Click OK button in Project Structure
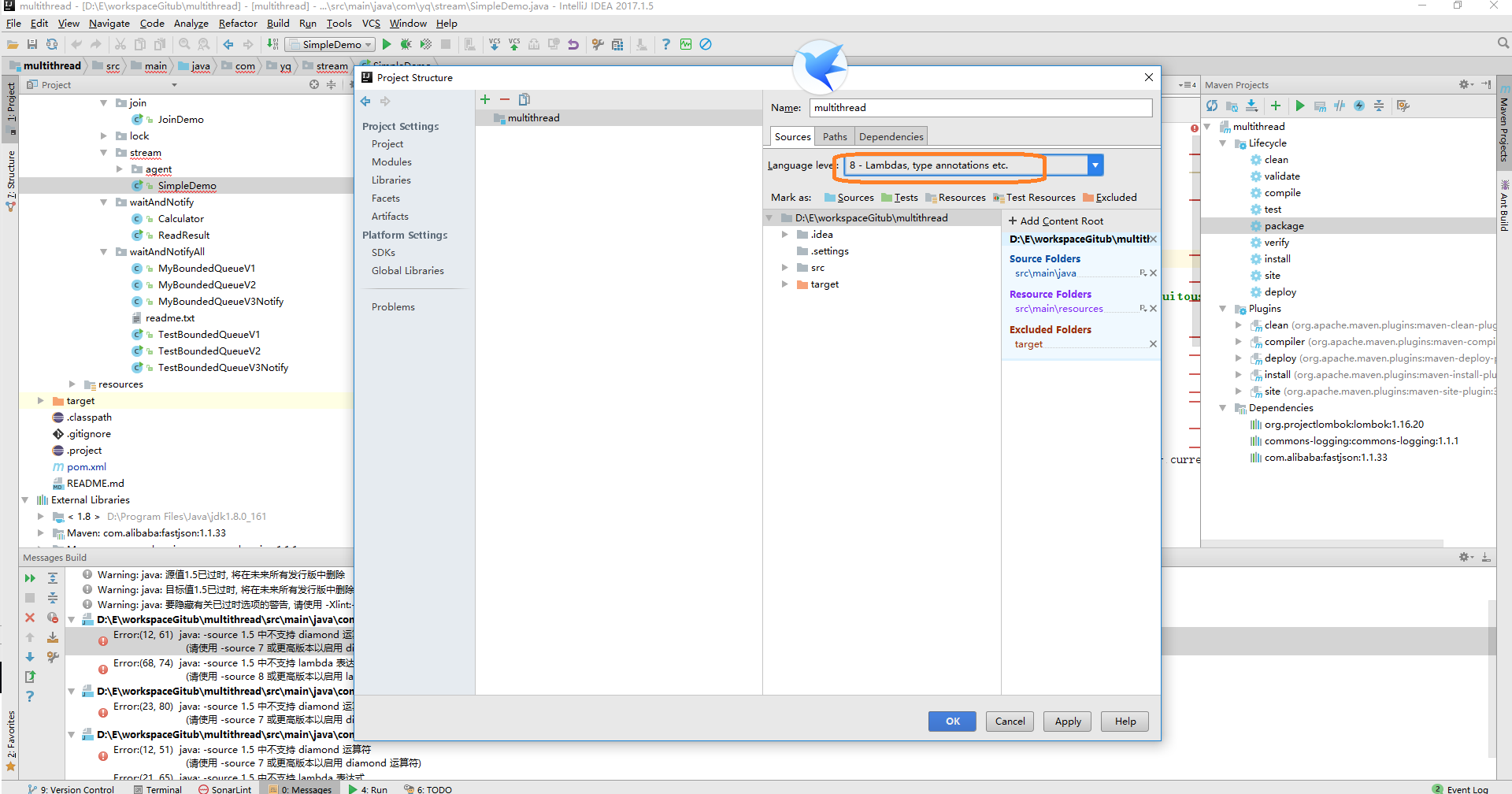Viewport: 1512px width, 794px height. [x=952, y=722]
